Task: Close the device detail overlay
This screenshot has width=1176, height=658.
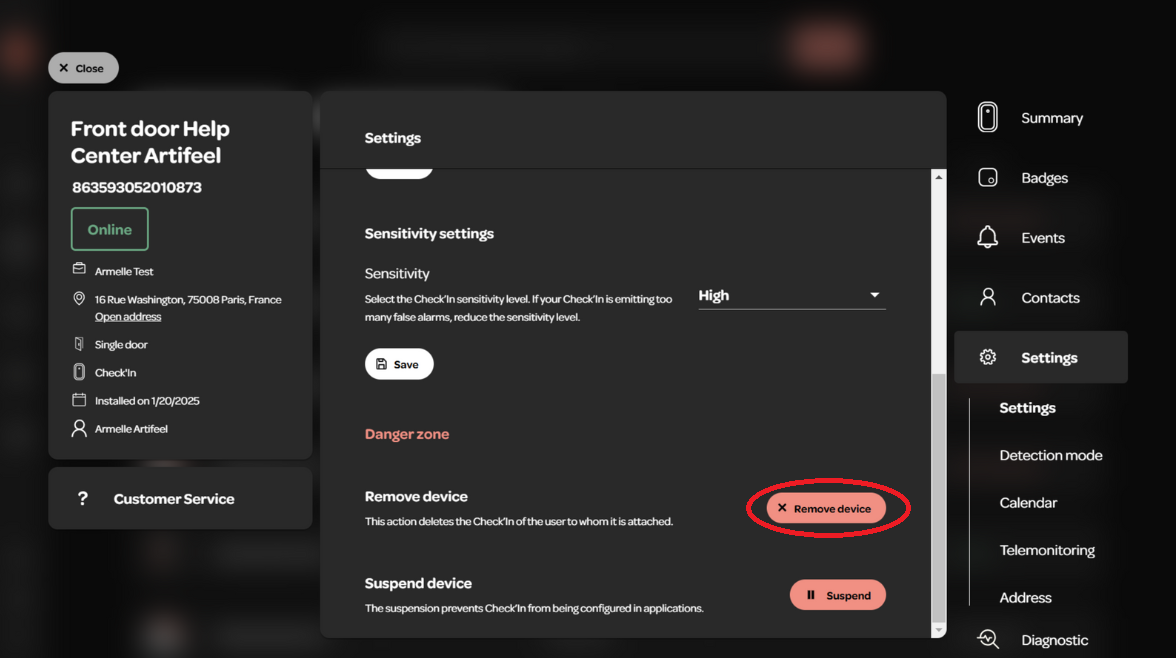Action: 83,68
